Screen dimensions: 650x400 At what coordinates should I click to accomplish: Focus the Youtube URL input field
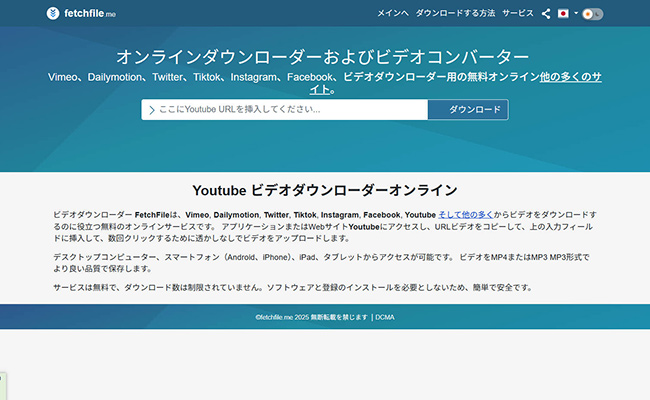[284, 110]
